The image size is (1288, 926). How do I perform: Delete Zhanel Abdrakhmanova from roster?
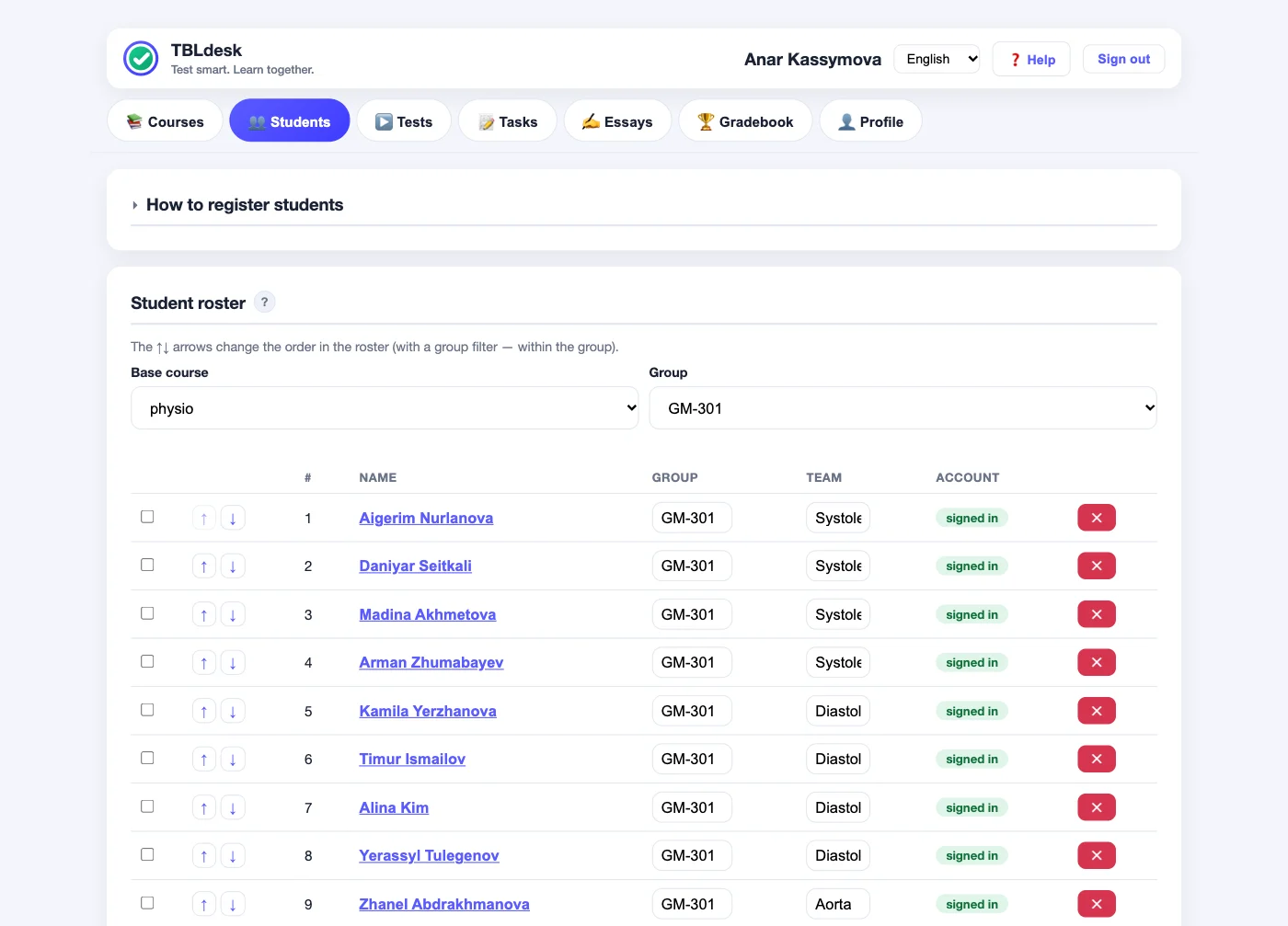[1097, 904]
